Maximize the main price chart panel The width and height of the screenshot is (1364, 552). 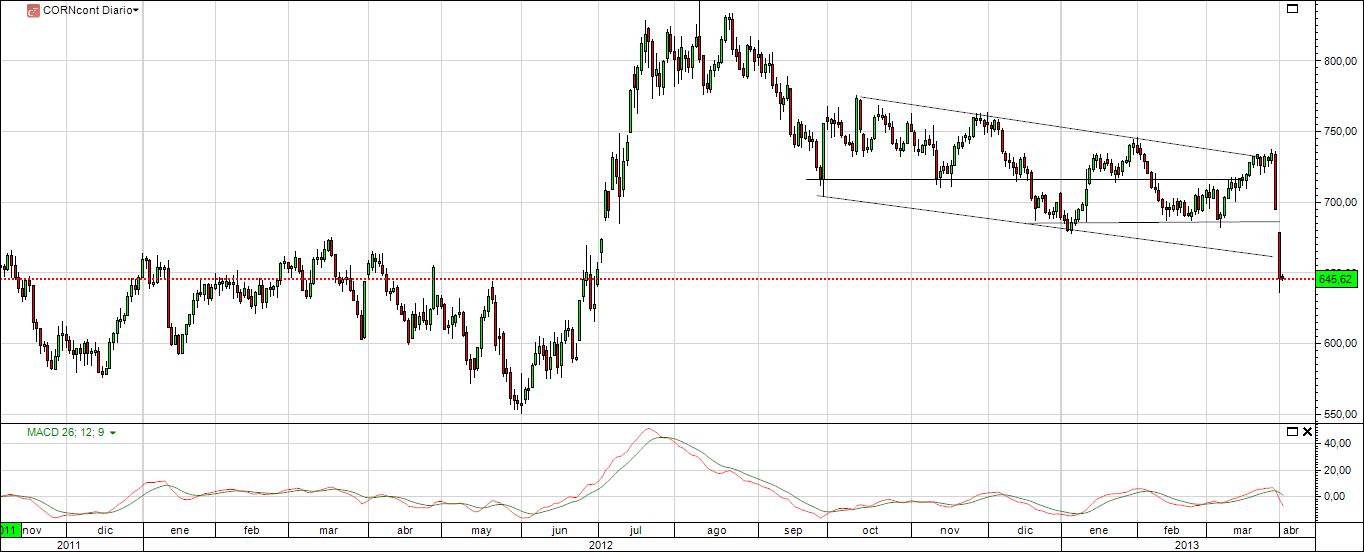[1292, 9]
